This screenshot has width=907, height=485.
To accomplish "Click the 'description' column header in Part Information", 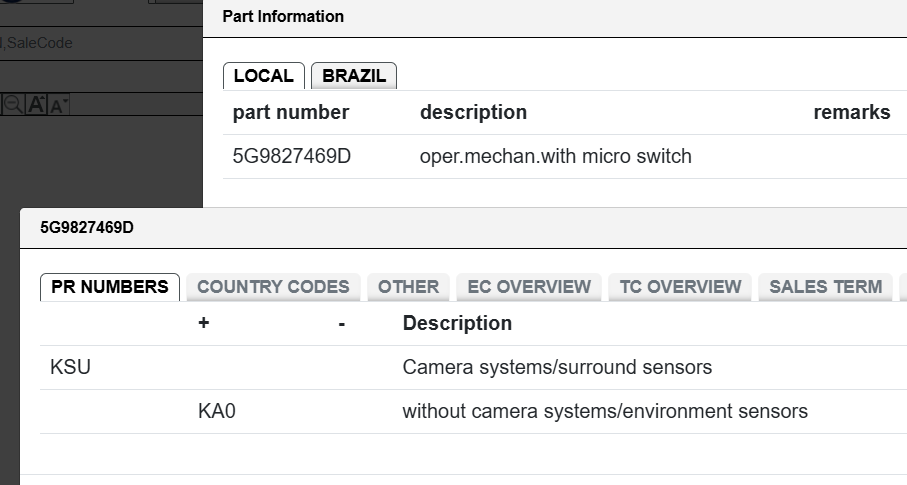I will tap(473, 112).
